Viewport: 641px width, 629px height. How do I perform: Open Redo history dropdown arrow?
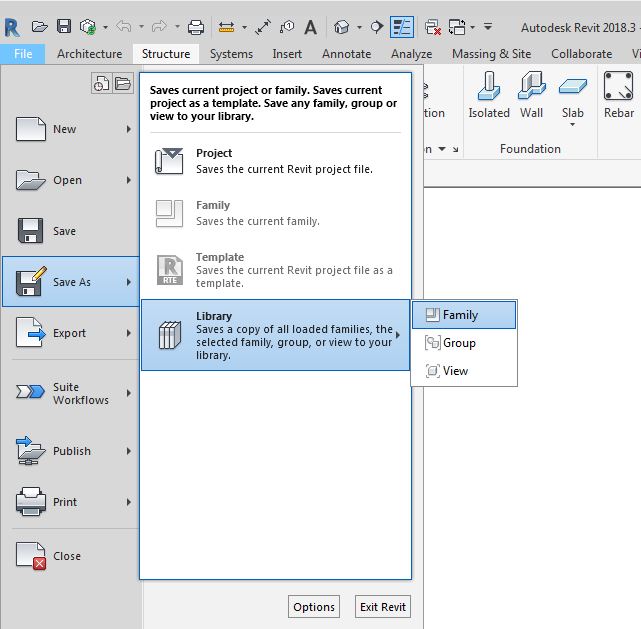[x=177, y=27]
